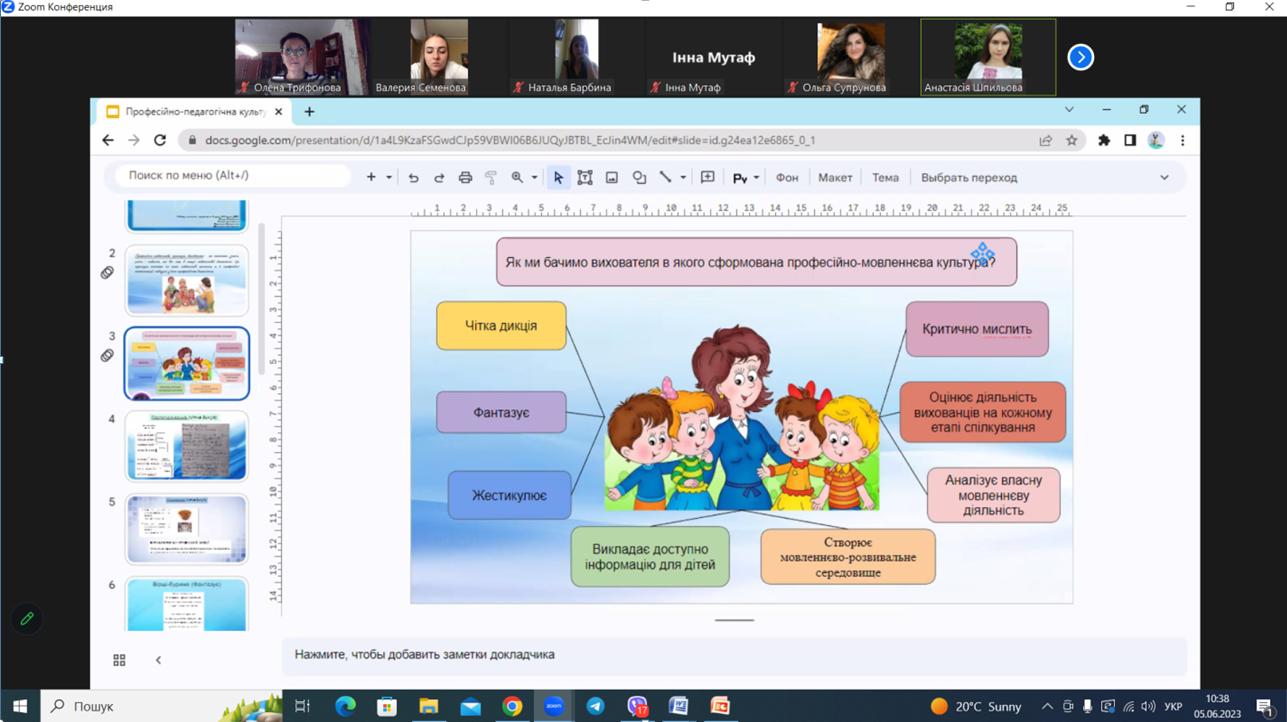Screen dimensions: 1287x722
Task: Click the Redo arrow in the toolbar
Action: 439,178
